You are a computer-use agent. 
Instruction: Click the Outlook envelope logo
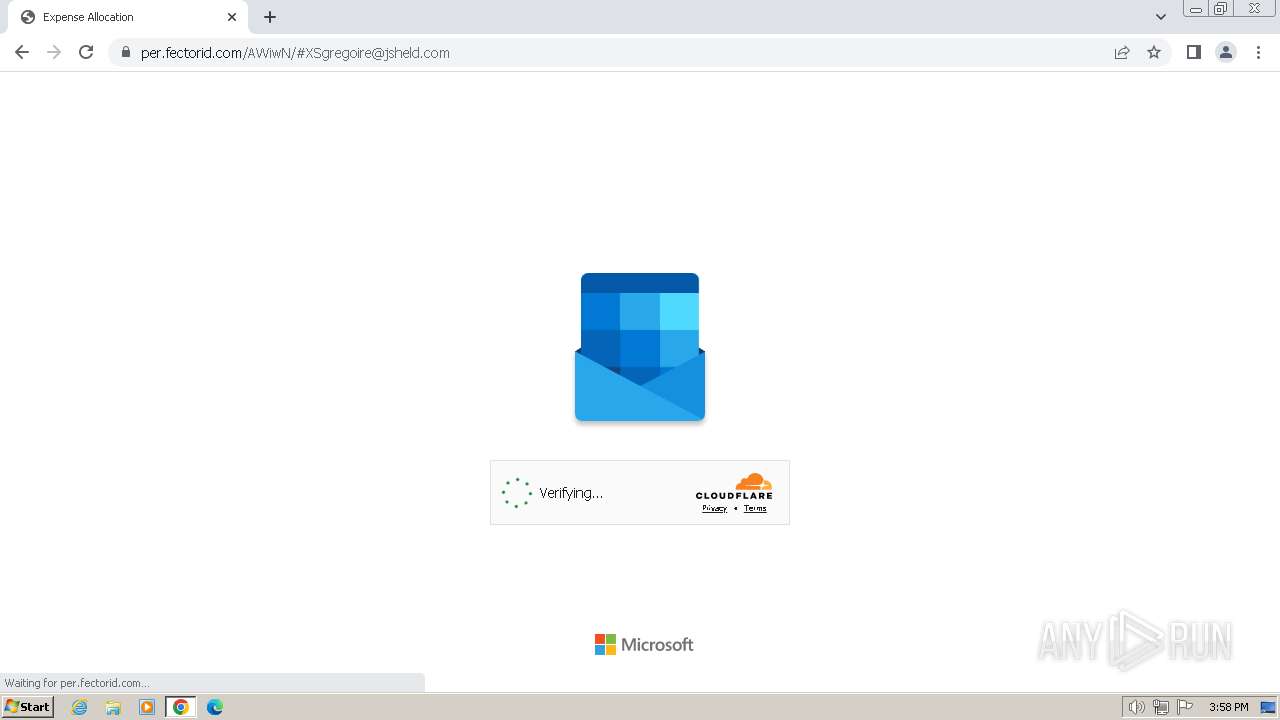(640, 347)
